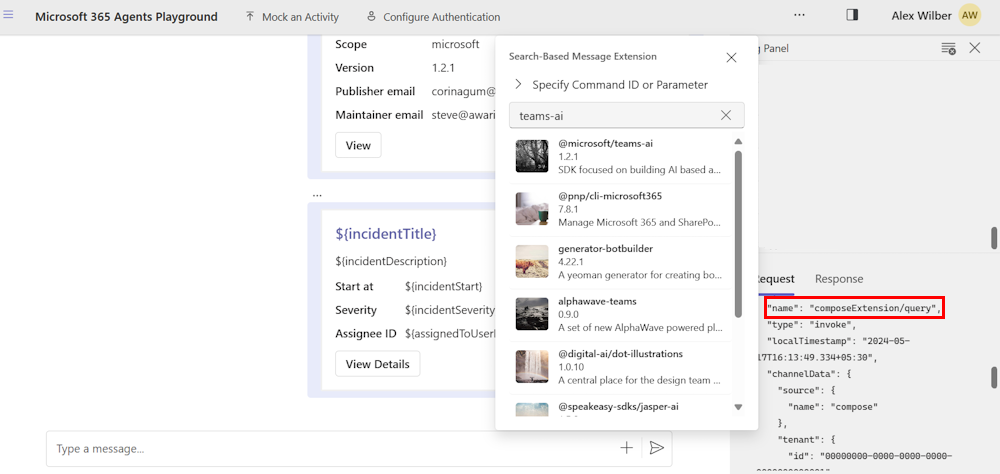This screenshot has width=1000, height=474.
Task: Select the generator-botbuilder result
Action: [x=622, y=262]
